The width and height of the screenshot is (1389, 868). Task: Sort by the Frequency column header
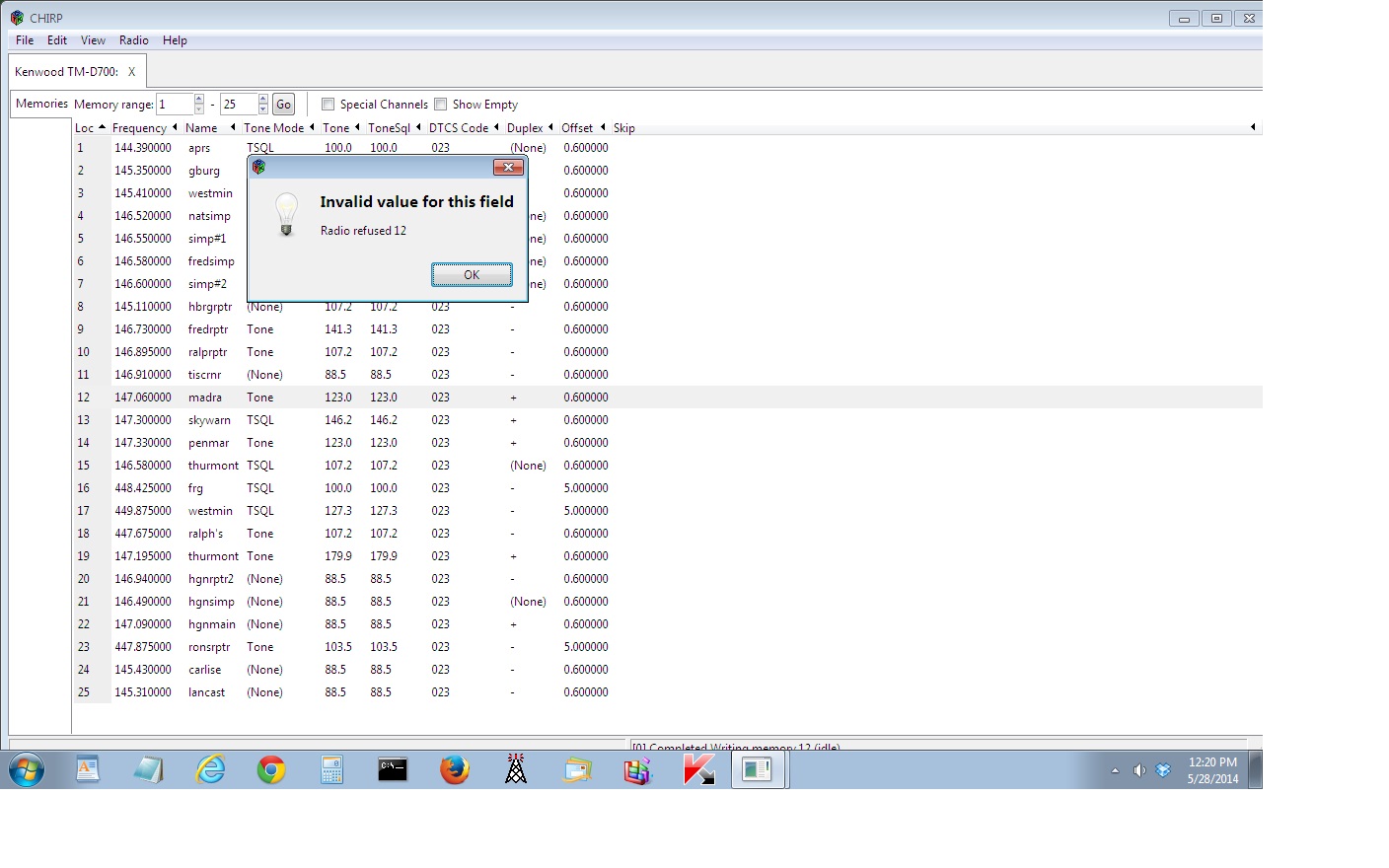point(144,128)
